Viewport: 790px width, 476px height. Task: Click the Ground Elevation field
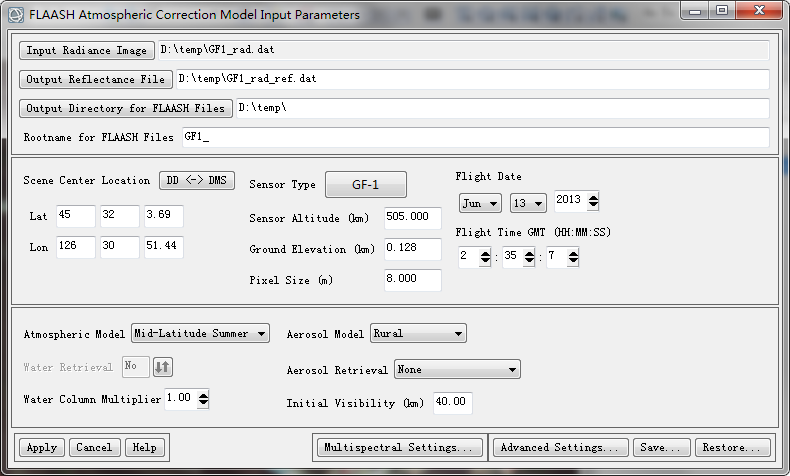(x=413, y=249)
